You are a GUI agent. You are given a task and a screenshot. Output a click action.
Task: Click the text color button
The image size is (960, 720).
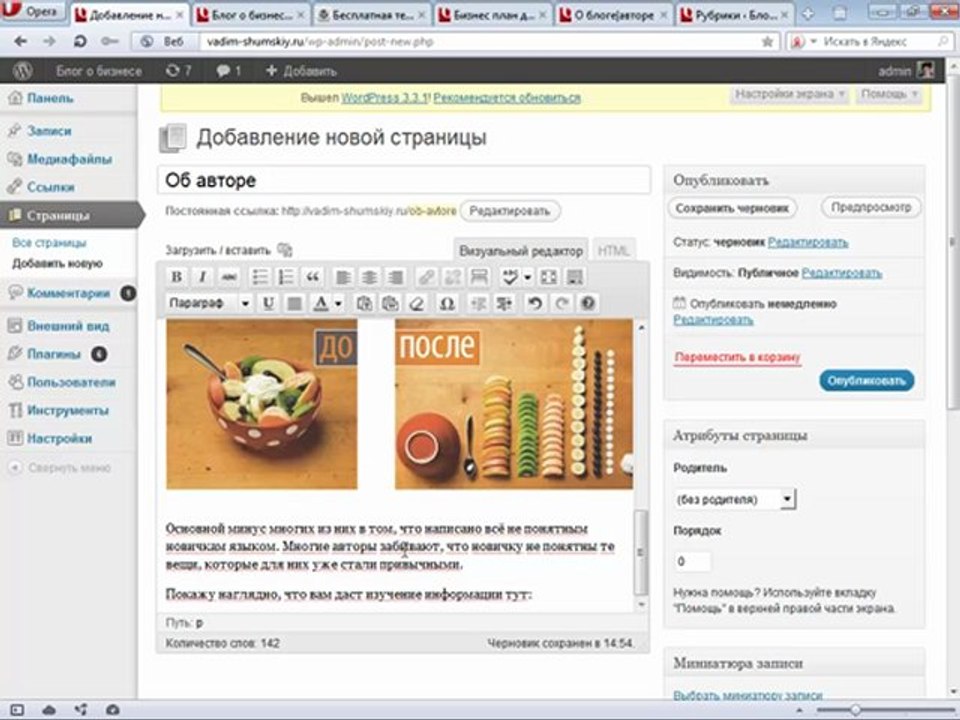tap(321, 303)
